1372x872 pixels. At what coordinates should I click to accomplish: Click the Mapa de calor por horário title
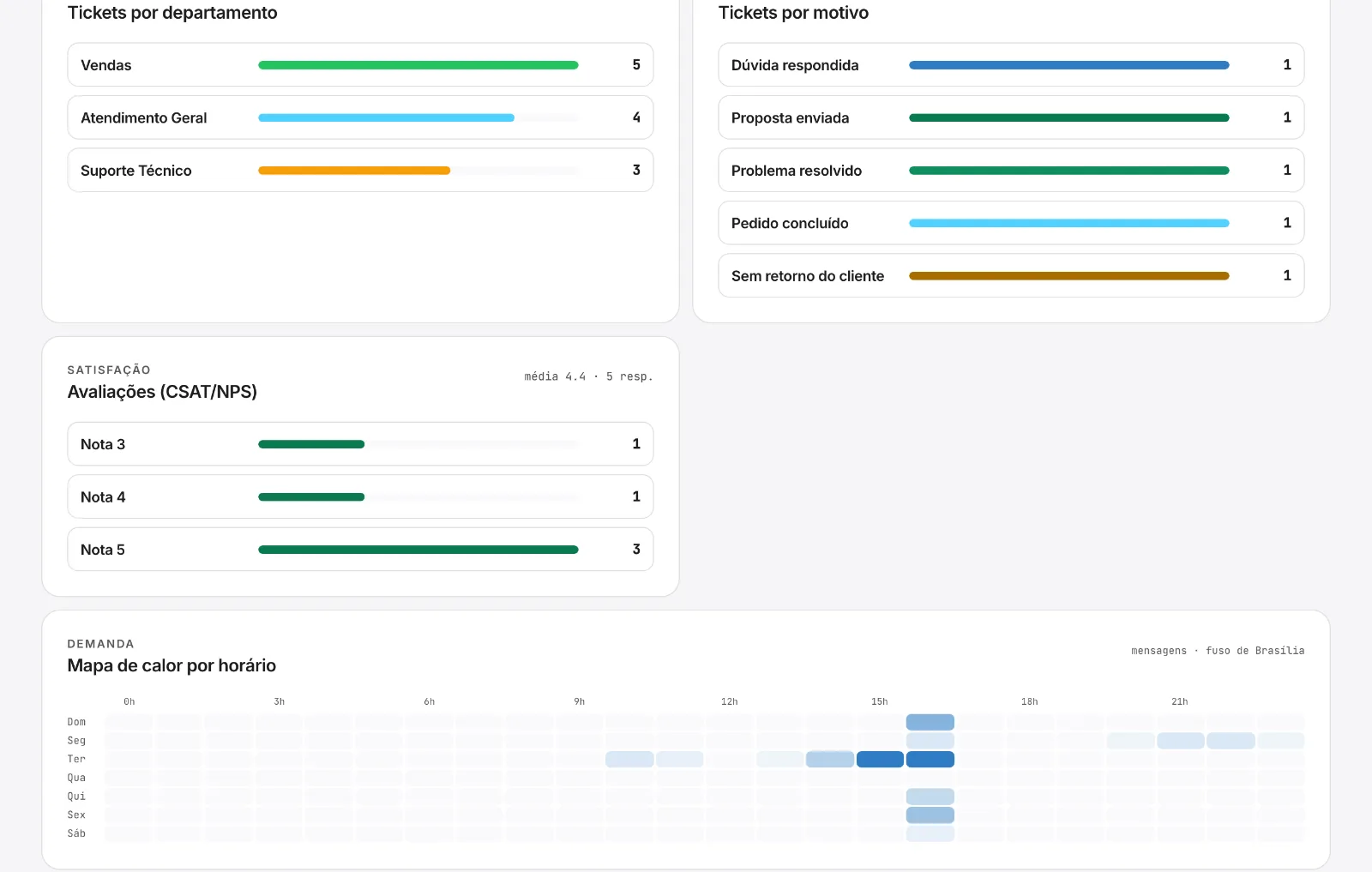(171, 665)
